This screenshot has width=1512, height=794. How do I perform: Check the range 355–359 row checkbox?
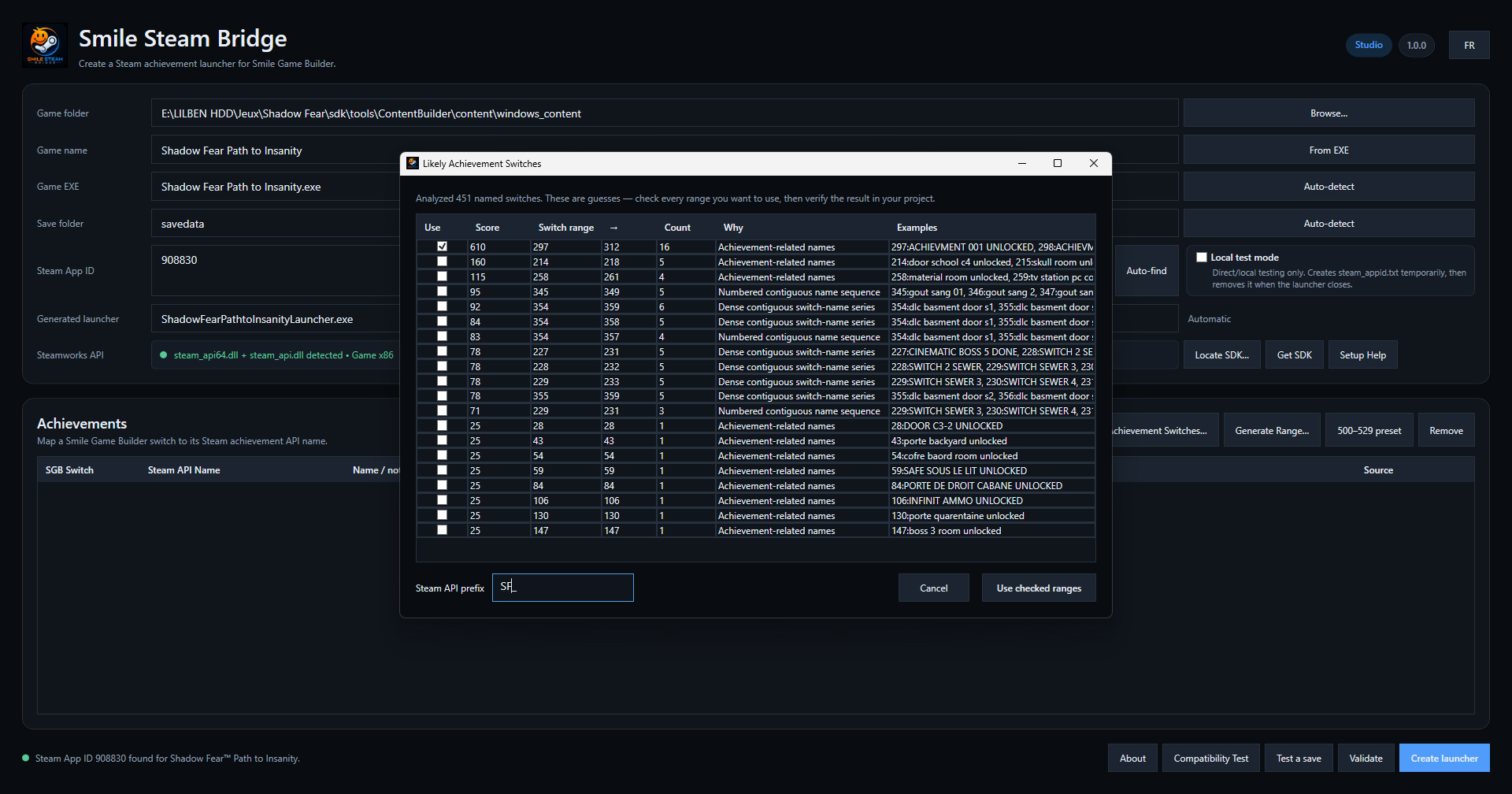[x=442, y=395]
